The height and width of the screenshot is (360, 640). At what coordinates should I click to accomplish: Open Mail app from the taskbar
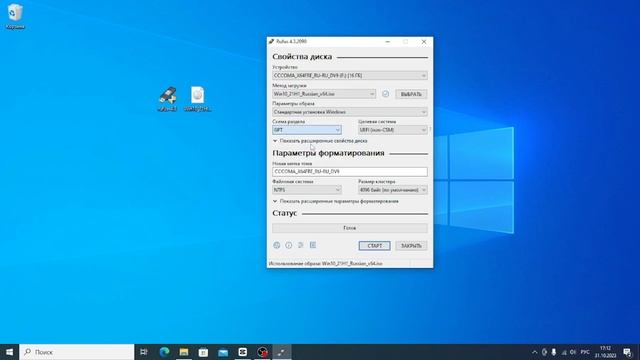pos(223,352)
